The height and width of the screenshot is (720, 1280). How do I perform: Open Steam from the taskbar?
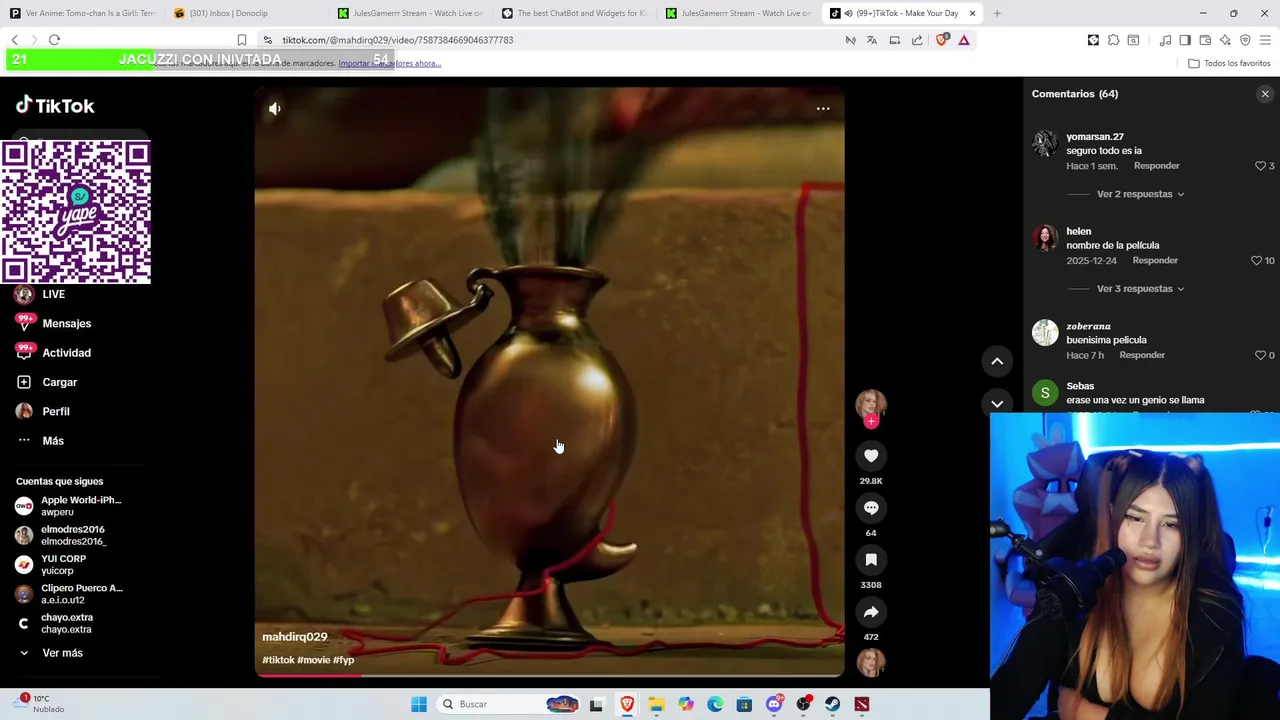point(832,704)
